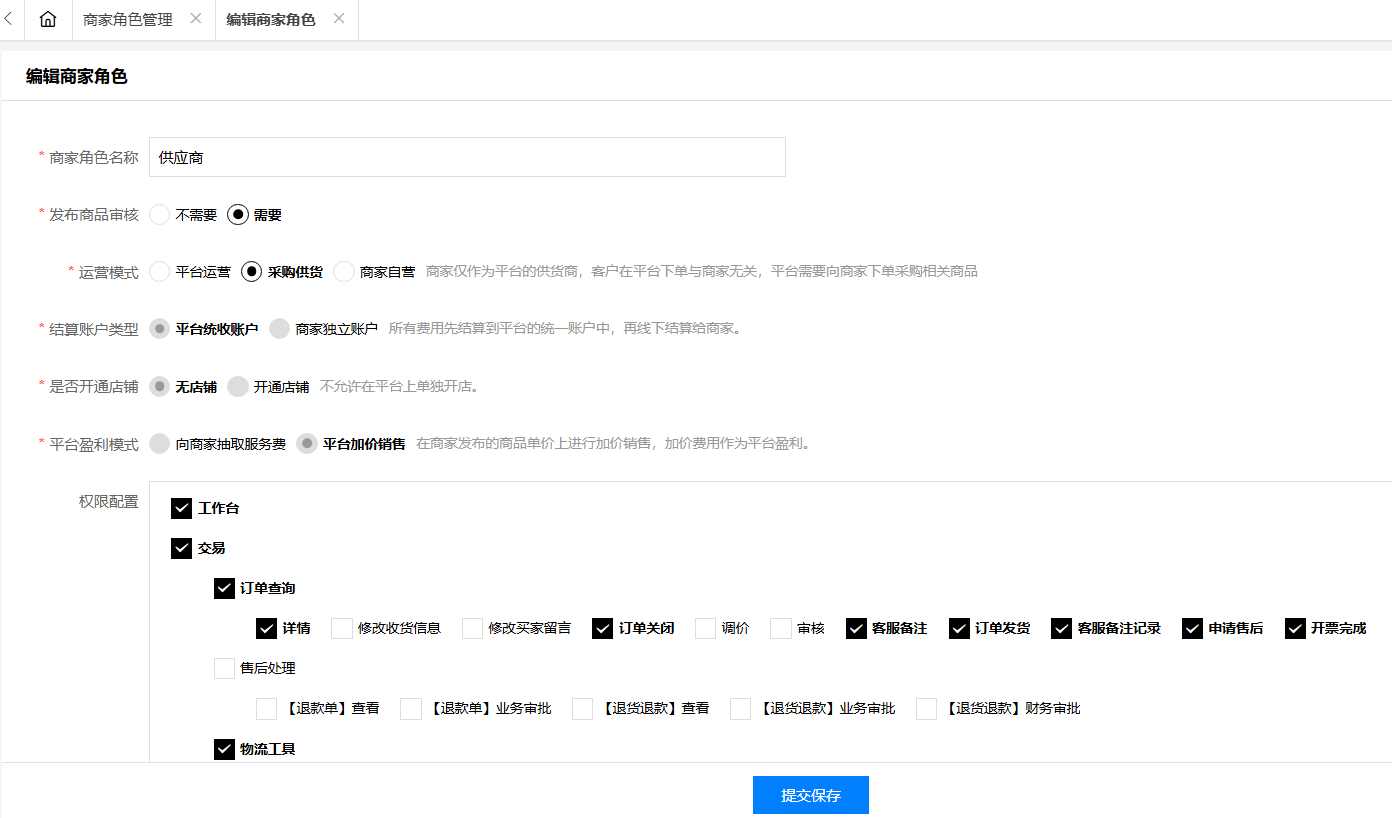Switch to the 商家角色管理 tab
Screen dimensions: 1392x818
(x=128, y=20)
